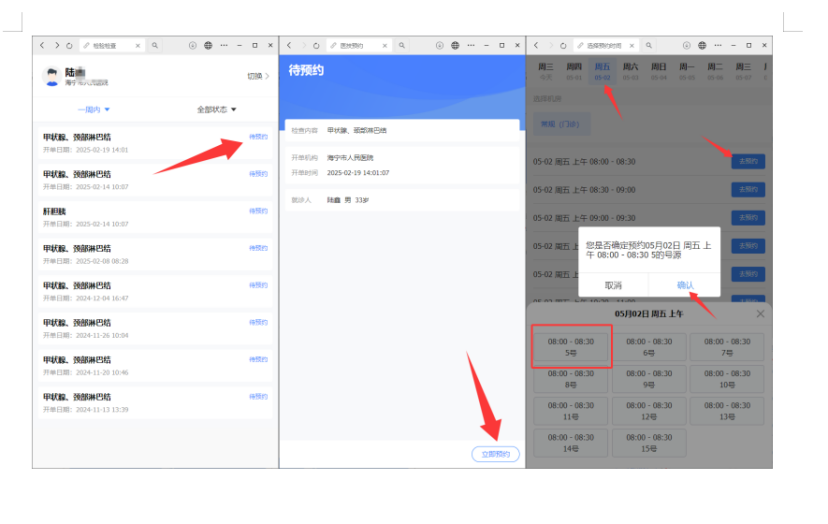
Task: Click the 立即预约 button
Action: pyautogui.click(x=495, y=454)
